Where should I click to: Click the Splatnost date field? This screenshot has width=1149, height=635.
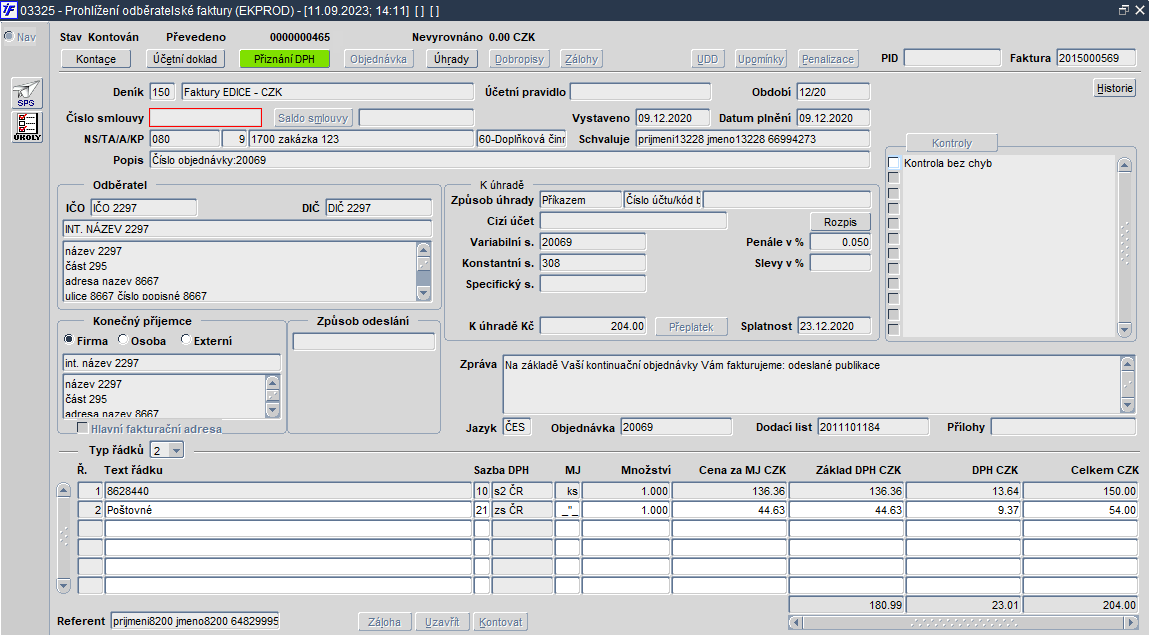[x=834, y=326]
